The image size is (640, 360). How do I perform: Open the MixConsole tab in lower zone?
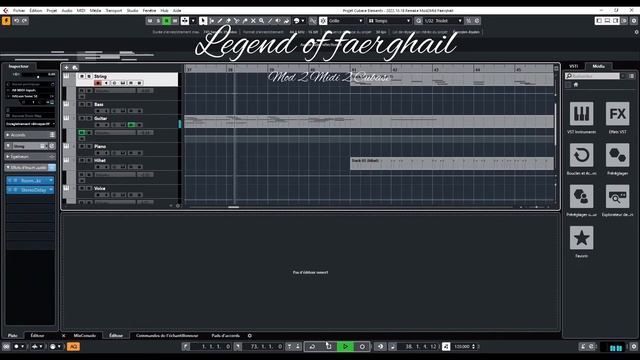coord(84,336)
